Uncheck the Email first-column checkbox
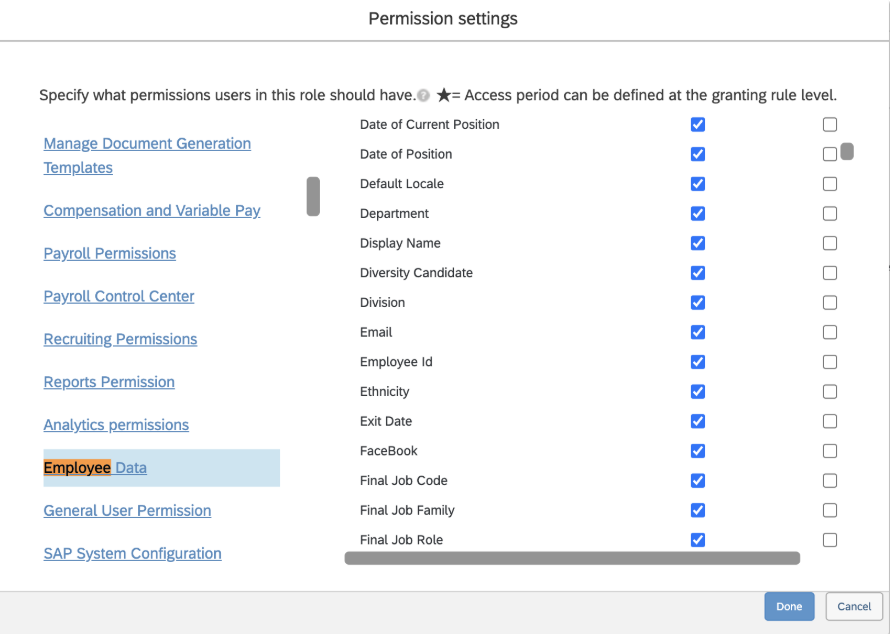The width and height of the screenshot is (890, 634). [x=698, y=332]
